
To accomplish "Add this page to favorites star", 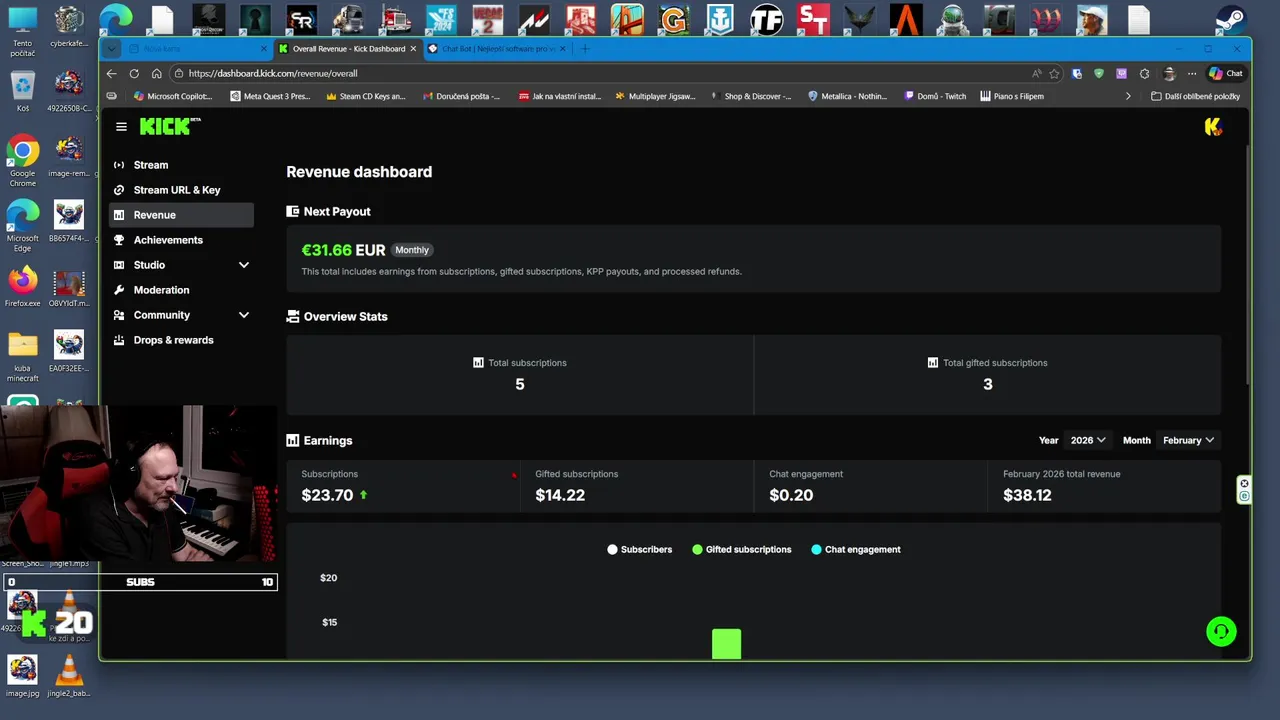I will 1054,73.
